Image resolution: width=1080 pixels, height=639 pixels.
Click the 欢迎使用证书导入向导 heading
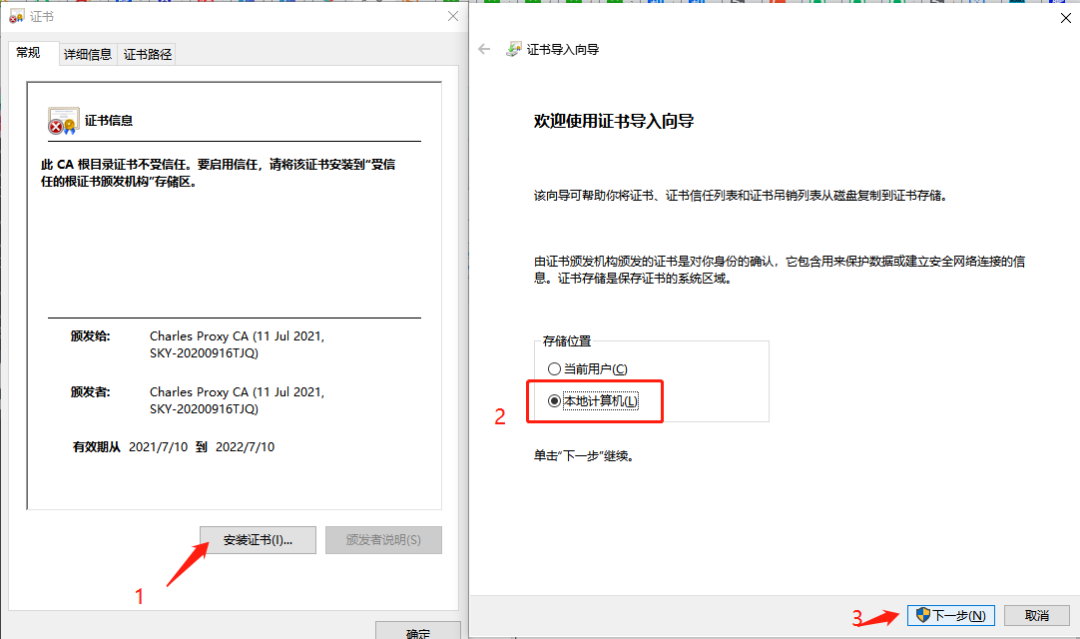(x=614, y=122)
